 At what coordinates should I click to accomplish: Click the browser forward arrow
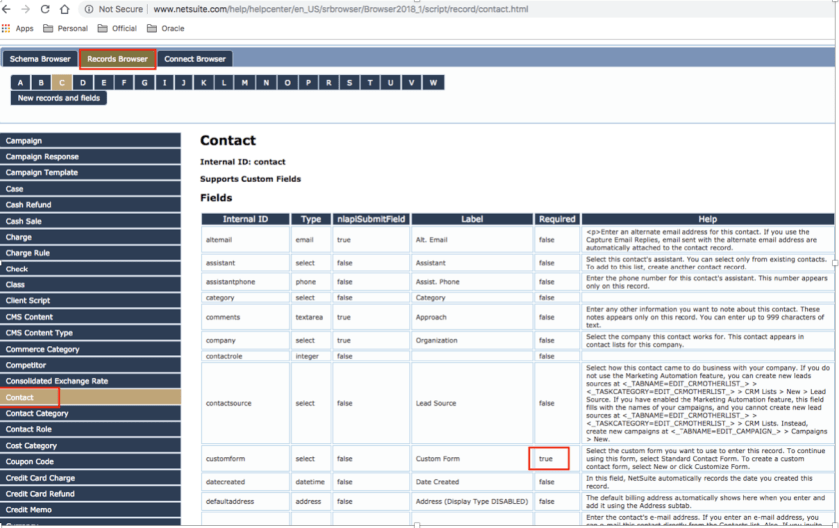click(26, 9)
